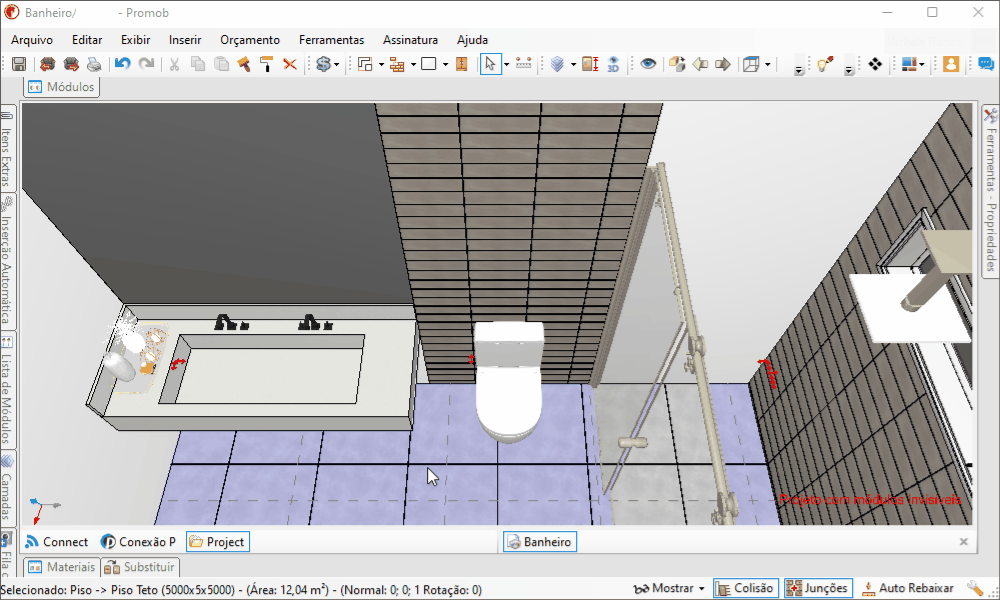This screenshot has width=1000, height=600.
Task: Toggle Junções joints mode
Action: point(818,588)
